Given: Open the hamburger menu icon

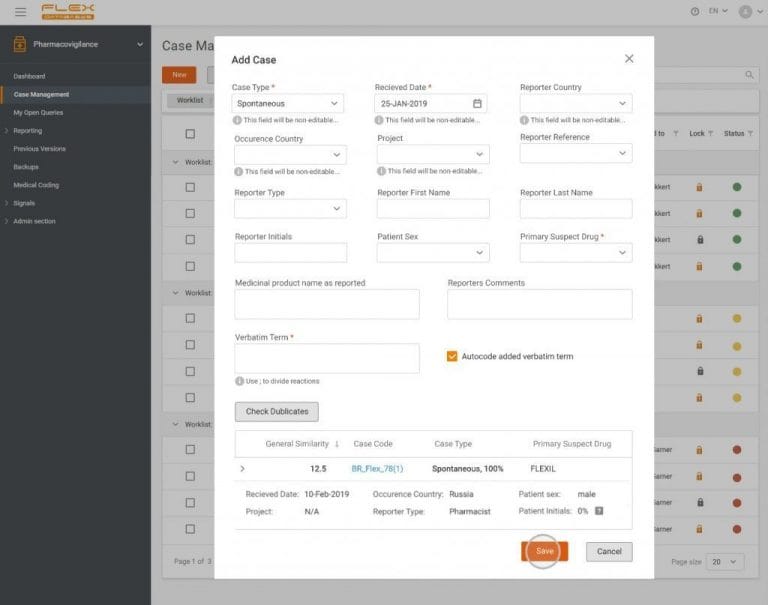Looking at the screenshot, I should (x=20, y=11).
